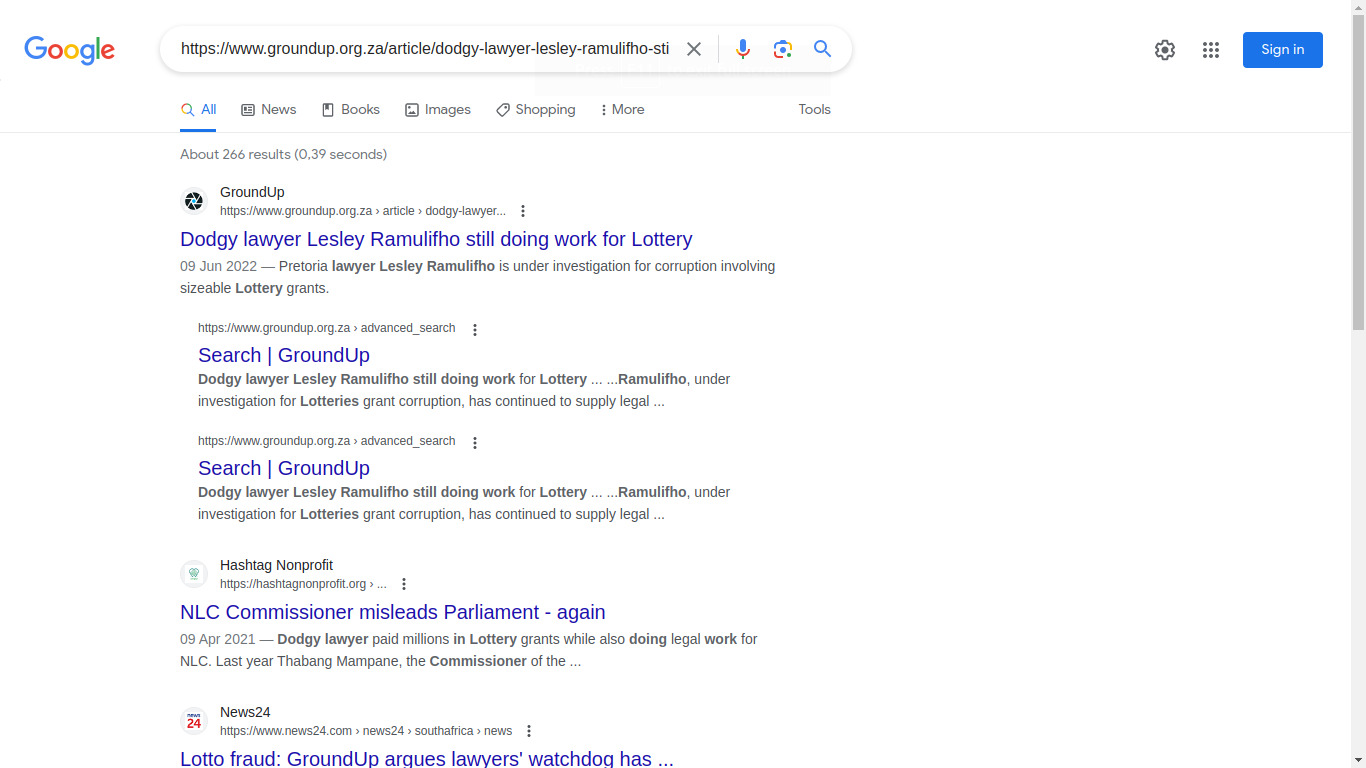Click the magnifying glass search button

point(822,49)
